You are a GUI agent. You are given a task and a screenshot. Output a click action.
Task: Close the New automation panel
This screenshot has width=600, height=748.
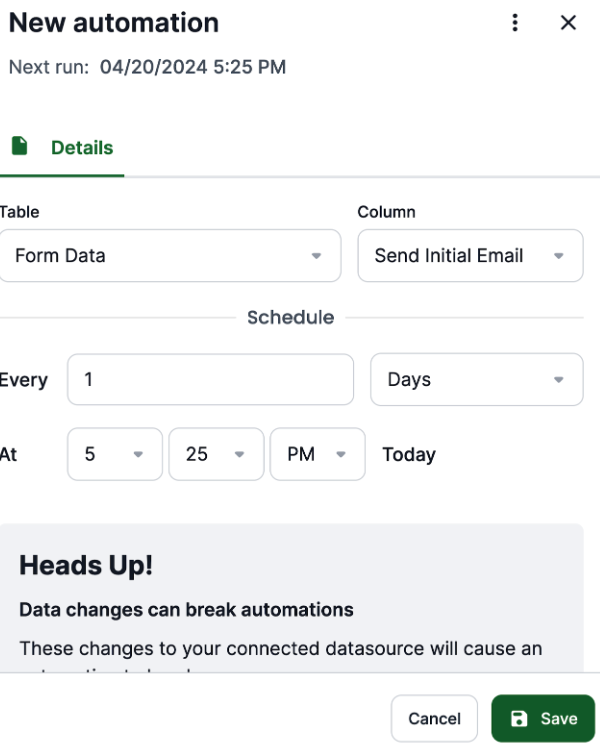pos(568,22)
